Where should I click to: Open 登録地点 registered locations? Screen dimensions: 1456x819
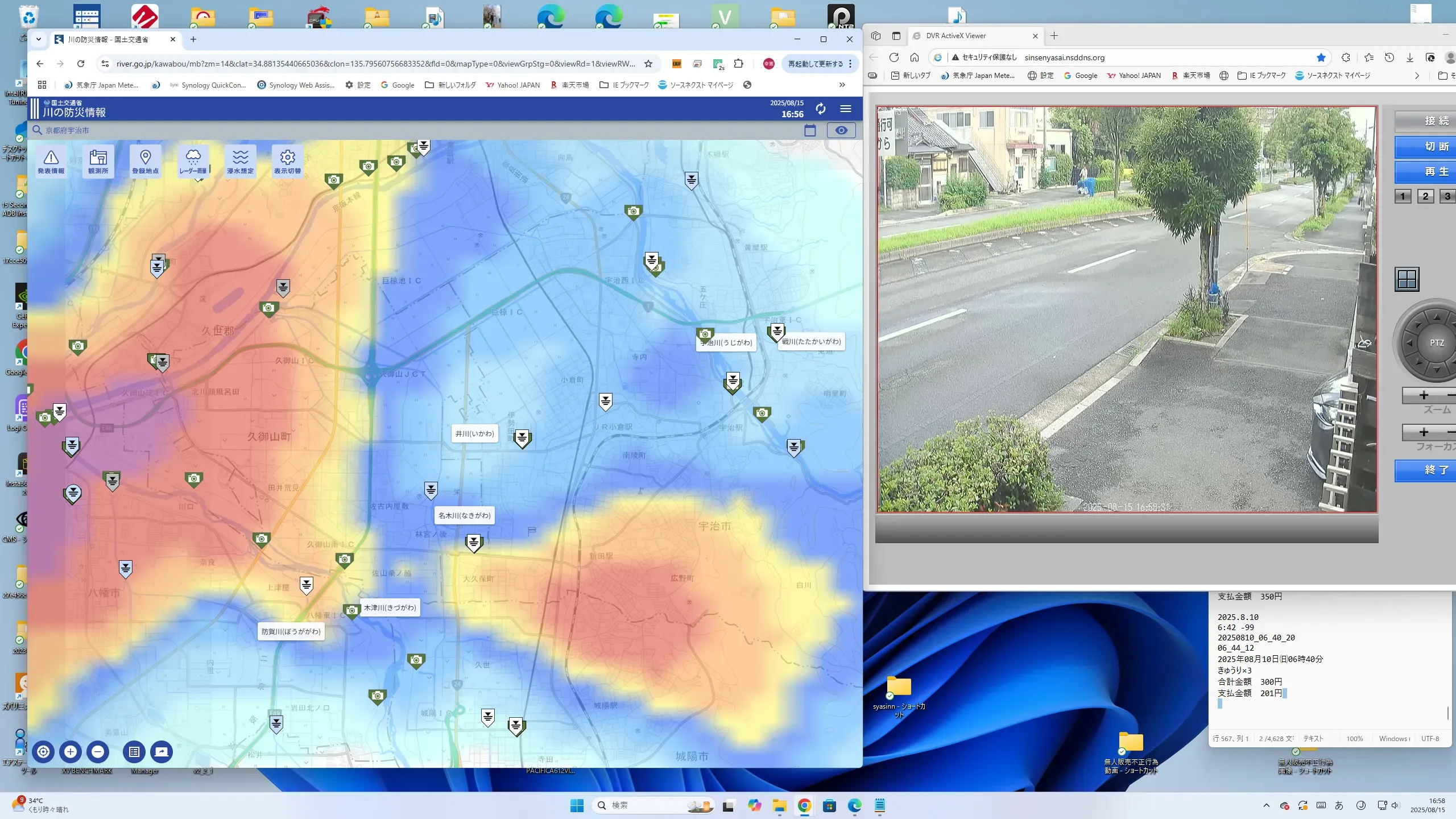145,162
